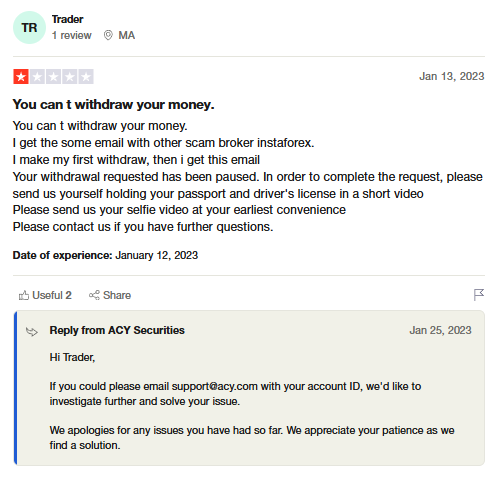The image size is (497, 477).
Task: Click the Date of experience January 12, 2023 line
Action: (105, 255)
